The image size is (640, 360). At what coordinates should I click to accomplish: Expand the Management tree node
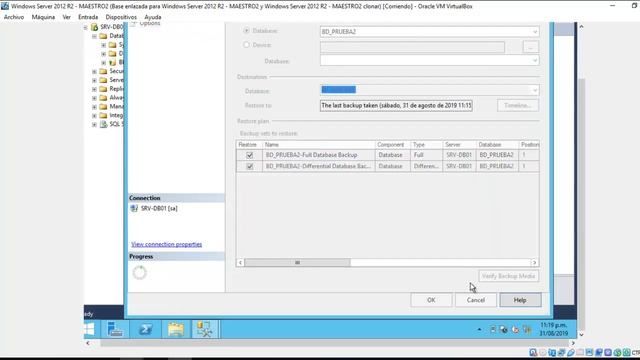coord(94,107)
